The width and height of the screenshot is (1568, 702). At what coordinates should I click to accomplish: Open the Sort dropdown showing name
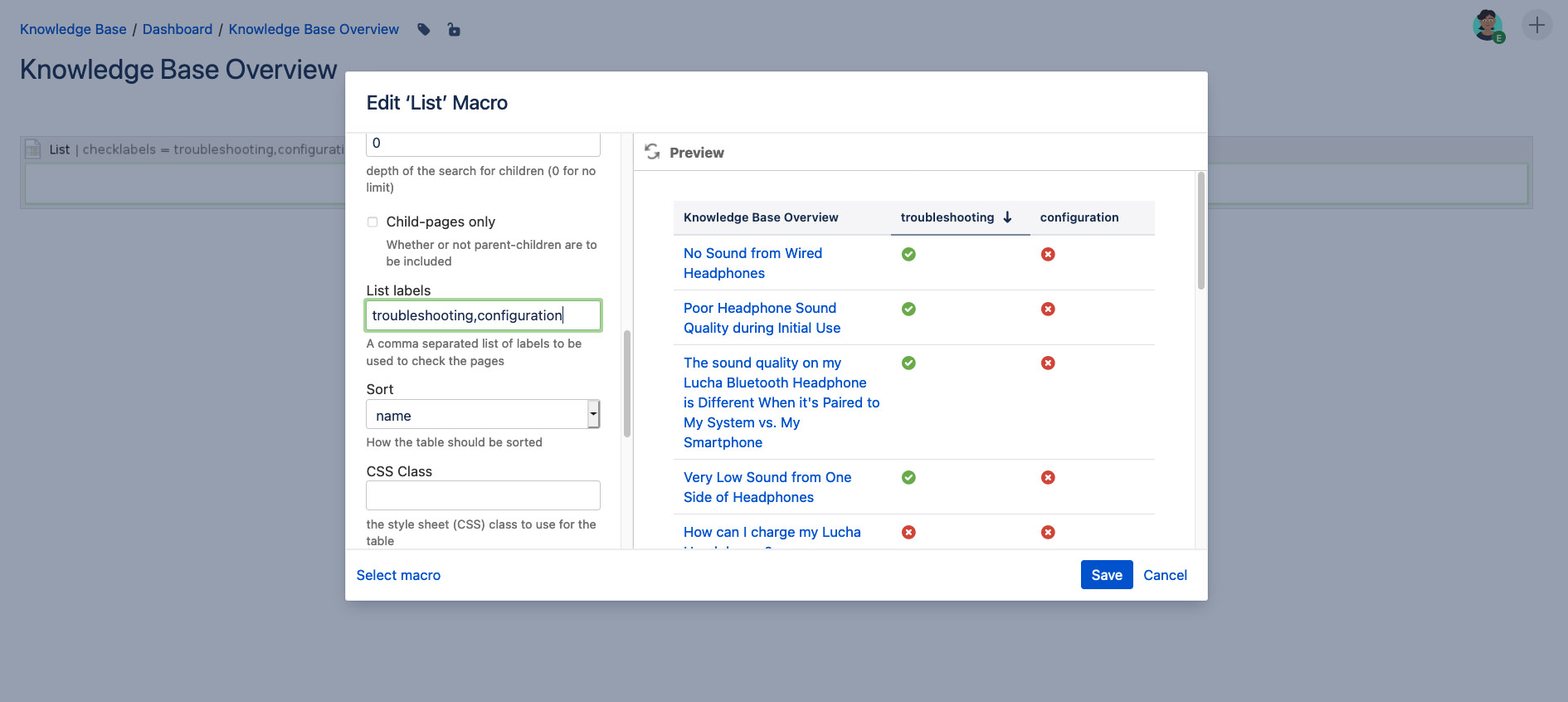(x=483, y=414)
